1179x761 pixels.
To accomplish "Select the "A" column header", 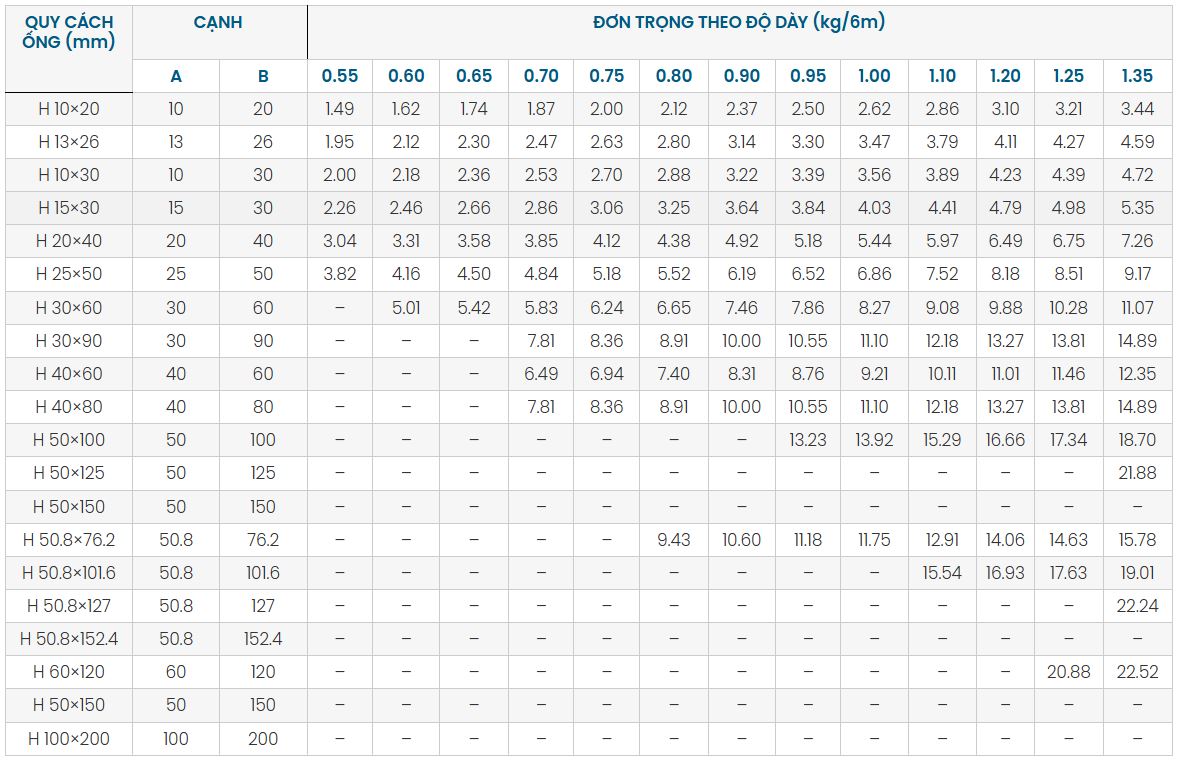I will (176, 76).
